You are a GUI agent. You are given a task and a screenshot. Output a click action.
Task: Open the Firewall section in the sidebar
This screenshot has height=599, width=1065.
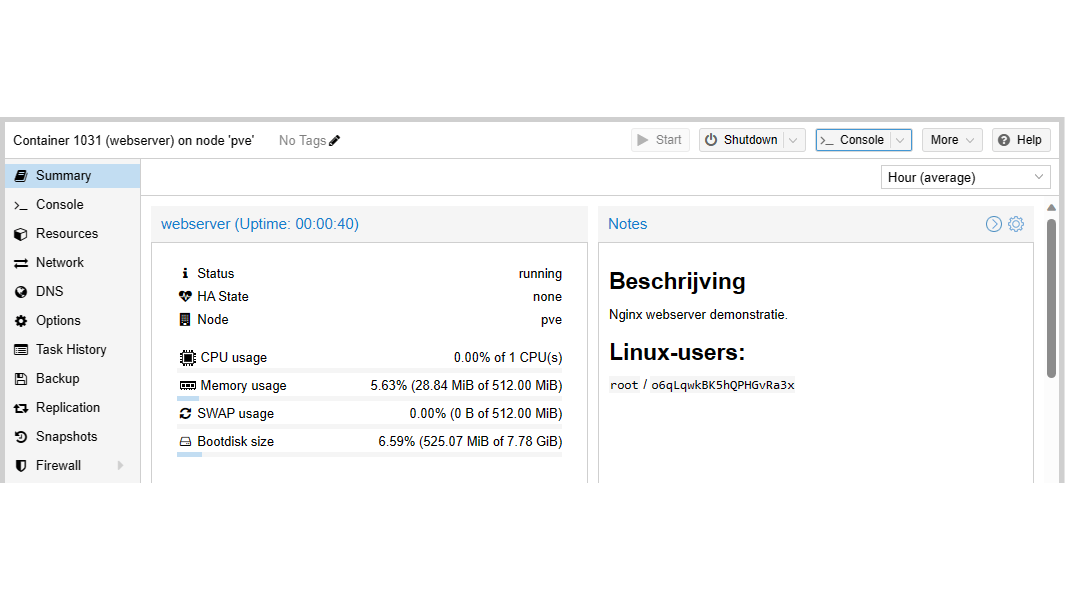(x=59, y=465)
